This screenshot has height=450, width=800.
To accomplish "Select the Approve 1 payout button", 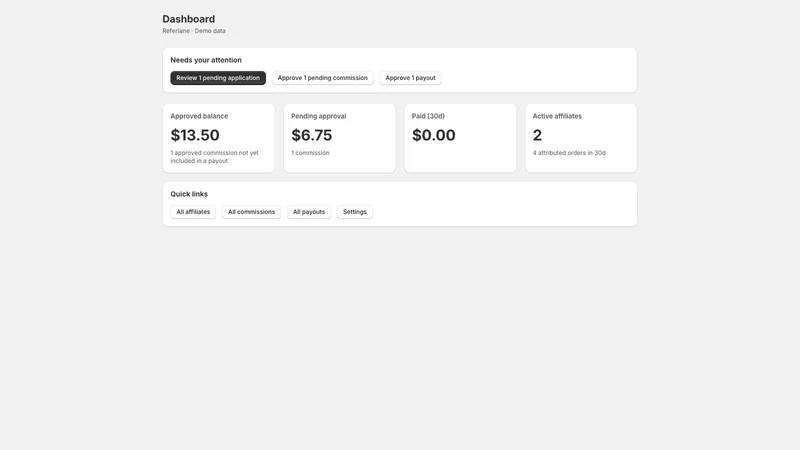I will [x=410, y=78].
